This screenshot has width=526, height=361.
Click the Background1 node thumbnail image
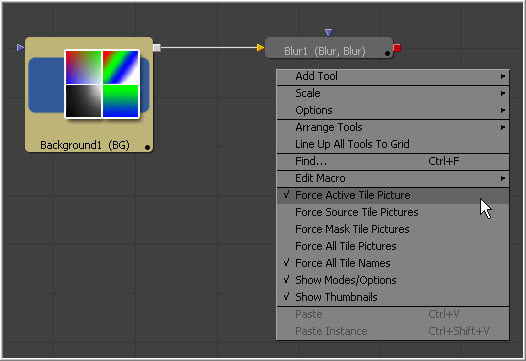(102, 84)
